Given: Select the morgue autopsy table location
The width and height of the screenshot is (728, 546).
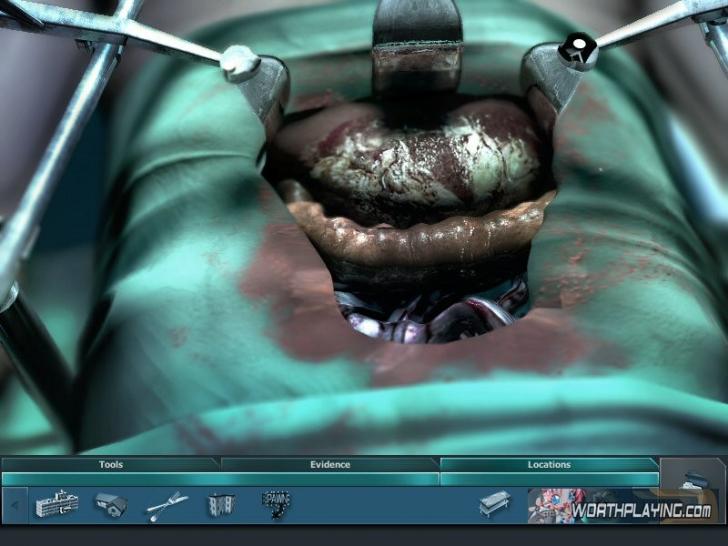Looking at the screenshot, I should click(x=495, y=504).
